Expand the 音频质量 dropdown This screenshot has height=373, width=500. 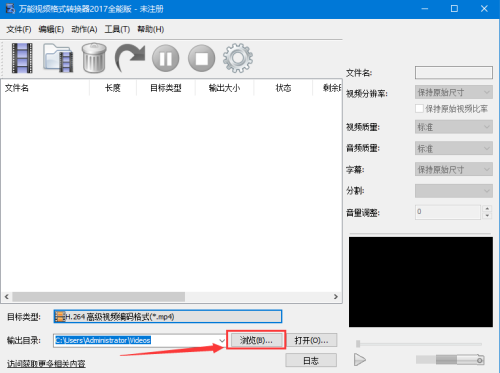pyautogui.click(x=454, y=148)
